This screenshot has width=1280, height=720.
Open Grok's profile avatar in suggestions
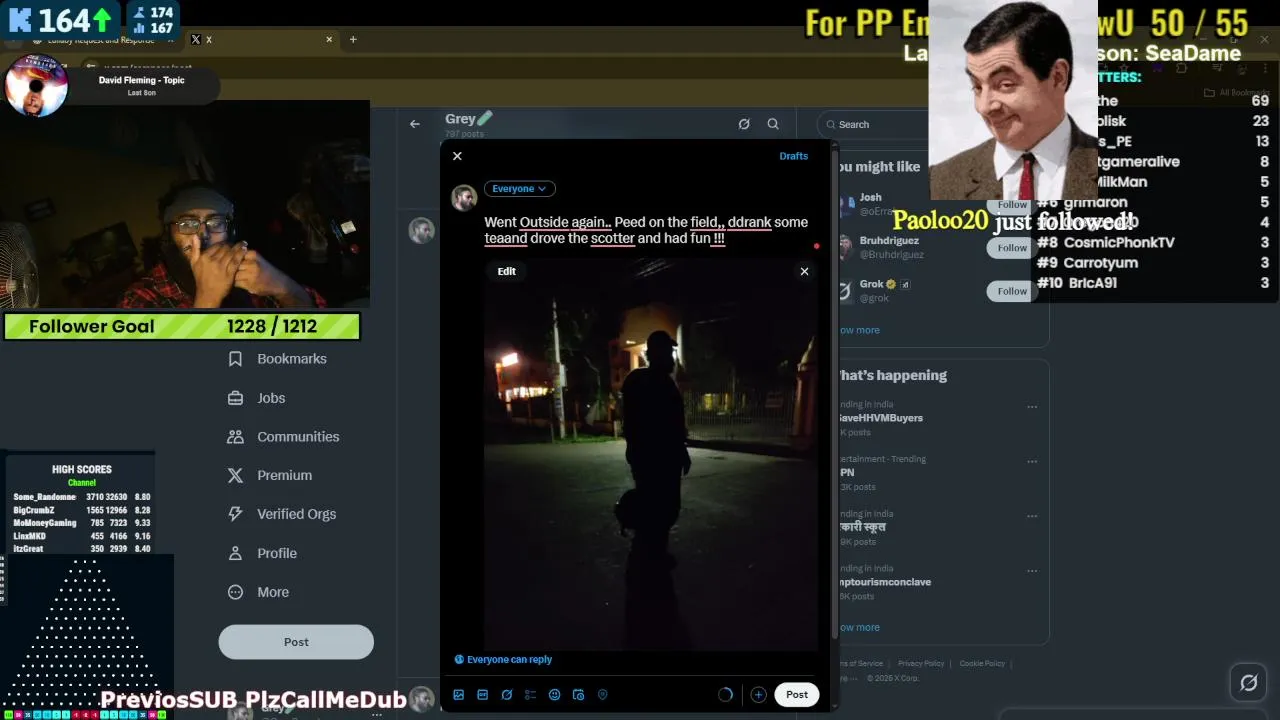point(845,291)
